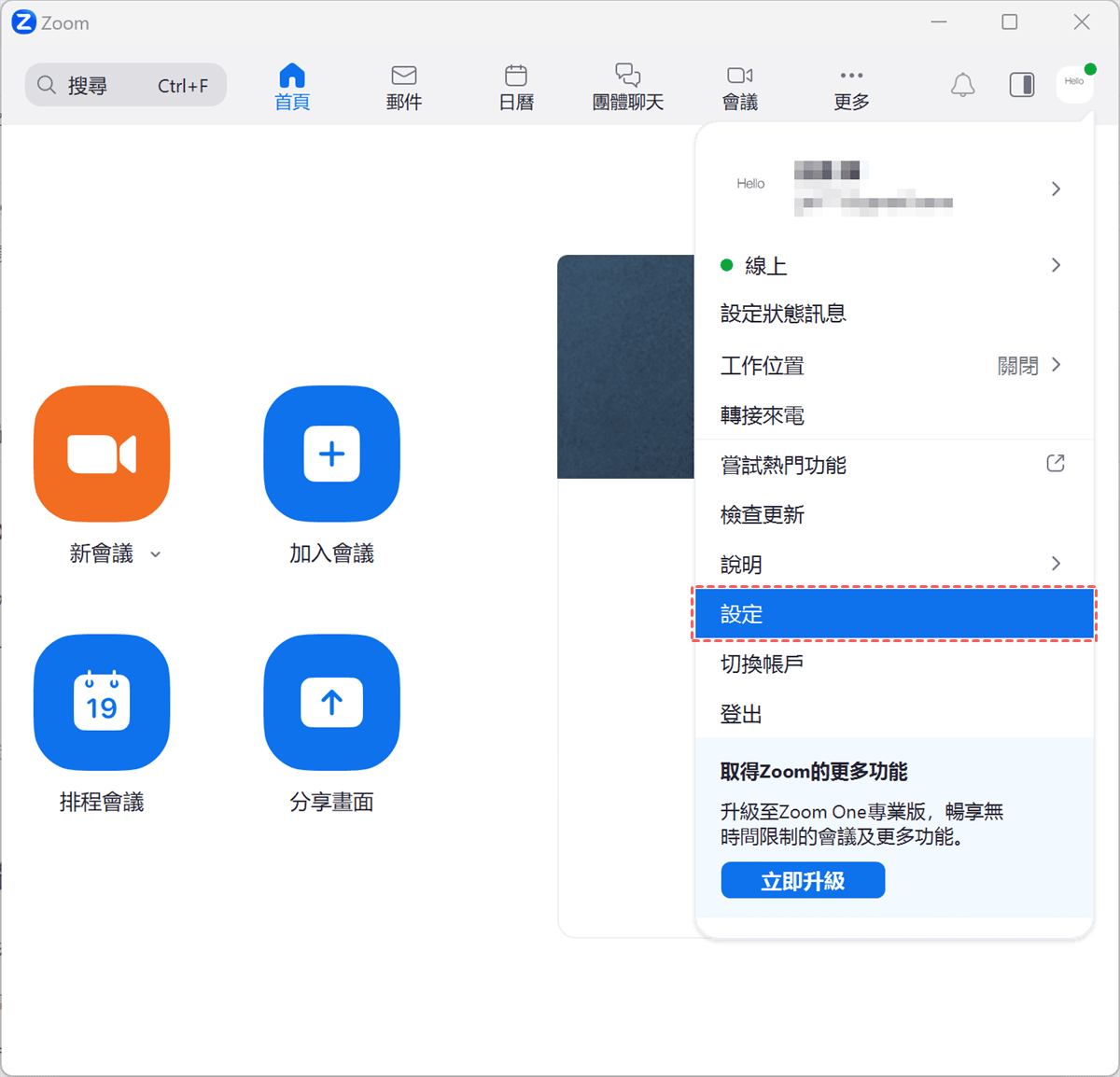
Task: Select 設定 in the profile menu
Action: pyautogui.click(x=893, y=614)
